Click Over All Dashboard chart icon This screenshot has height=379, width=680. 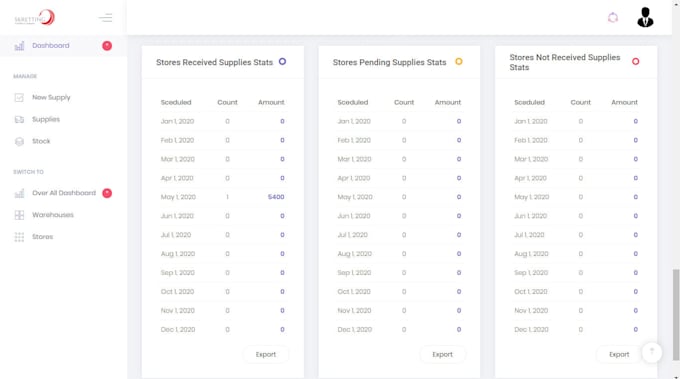(x=19, y=193)
